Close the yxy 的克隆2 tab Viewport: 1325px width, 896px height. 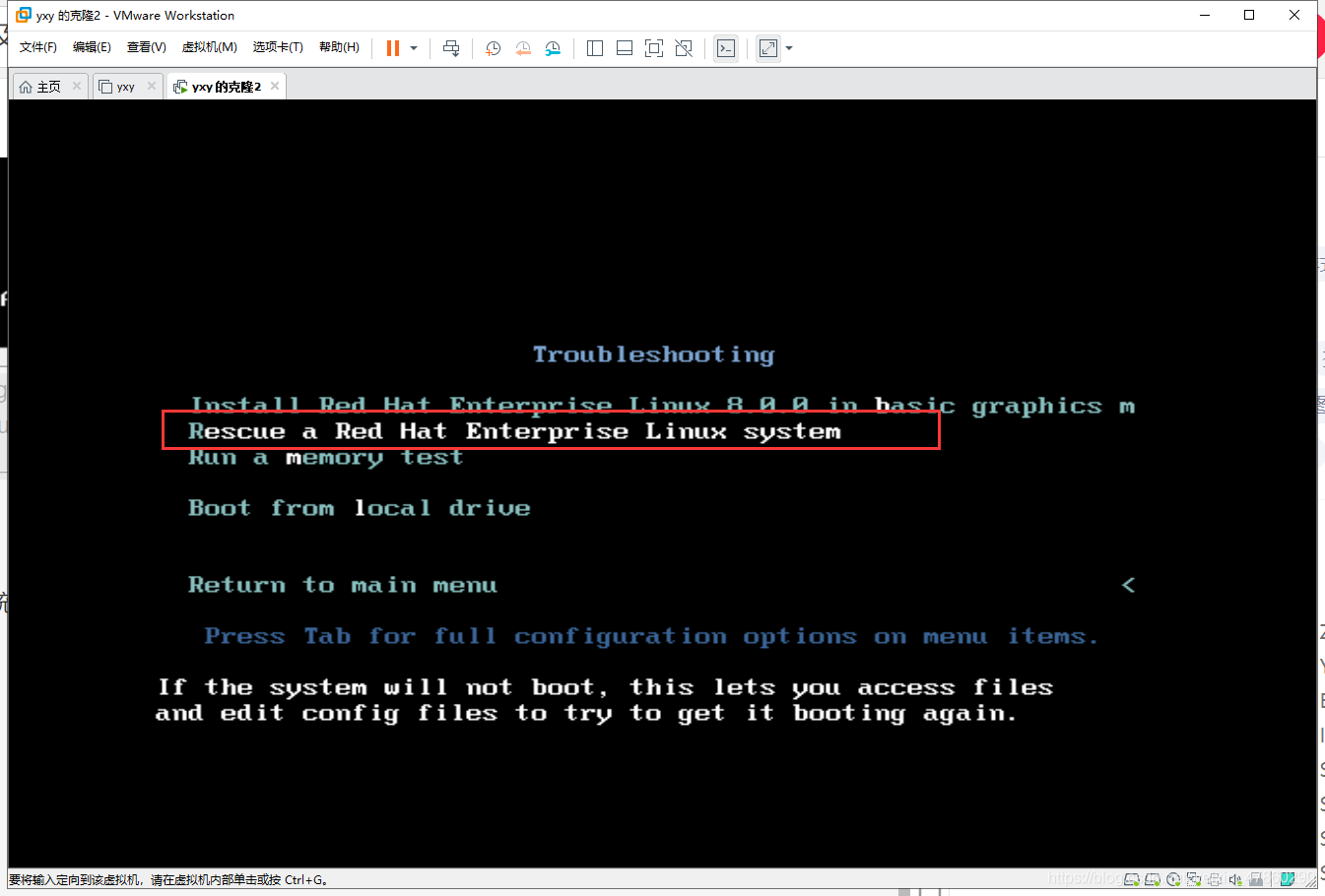(x=275, y=86)
